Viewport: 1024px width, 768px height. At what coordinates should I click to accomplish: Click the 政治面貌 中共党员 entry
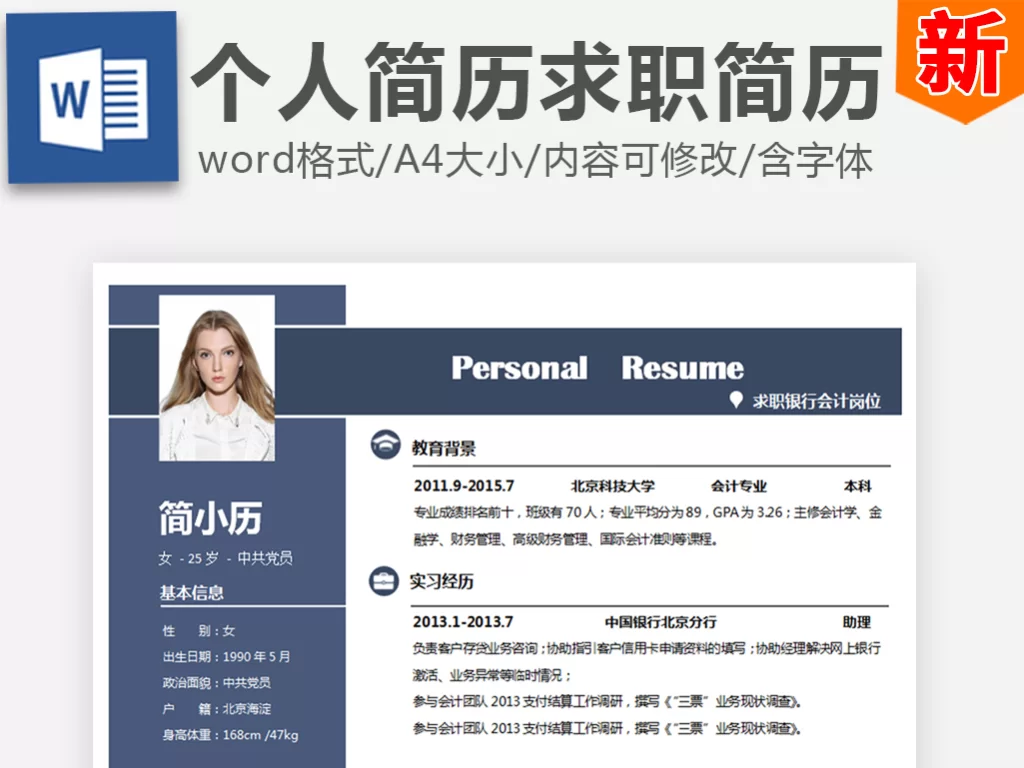click(216, 683)
